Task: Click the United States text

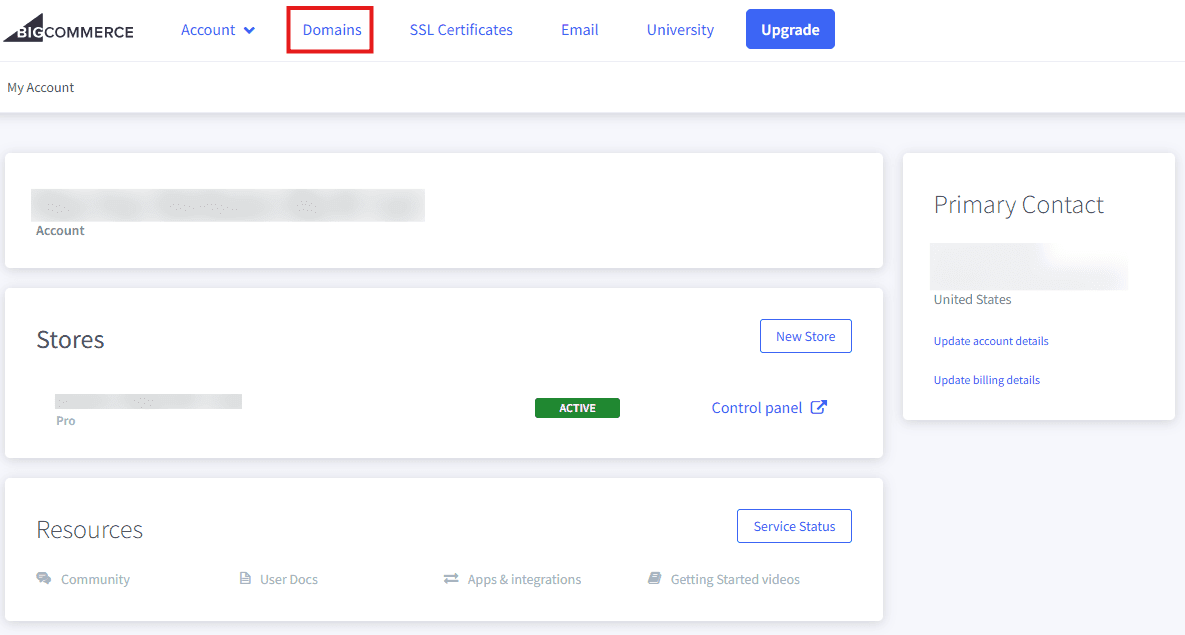Action: point(972,299)
